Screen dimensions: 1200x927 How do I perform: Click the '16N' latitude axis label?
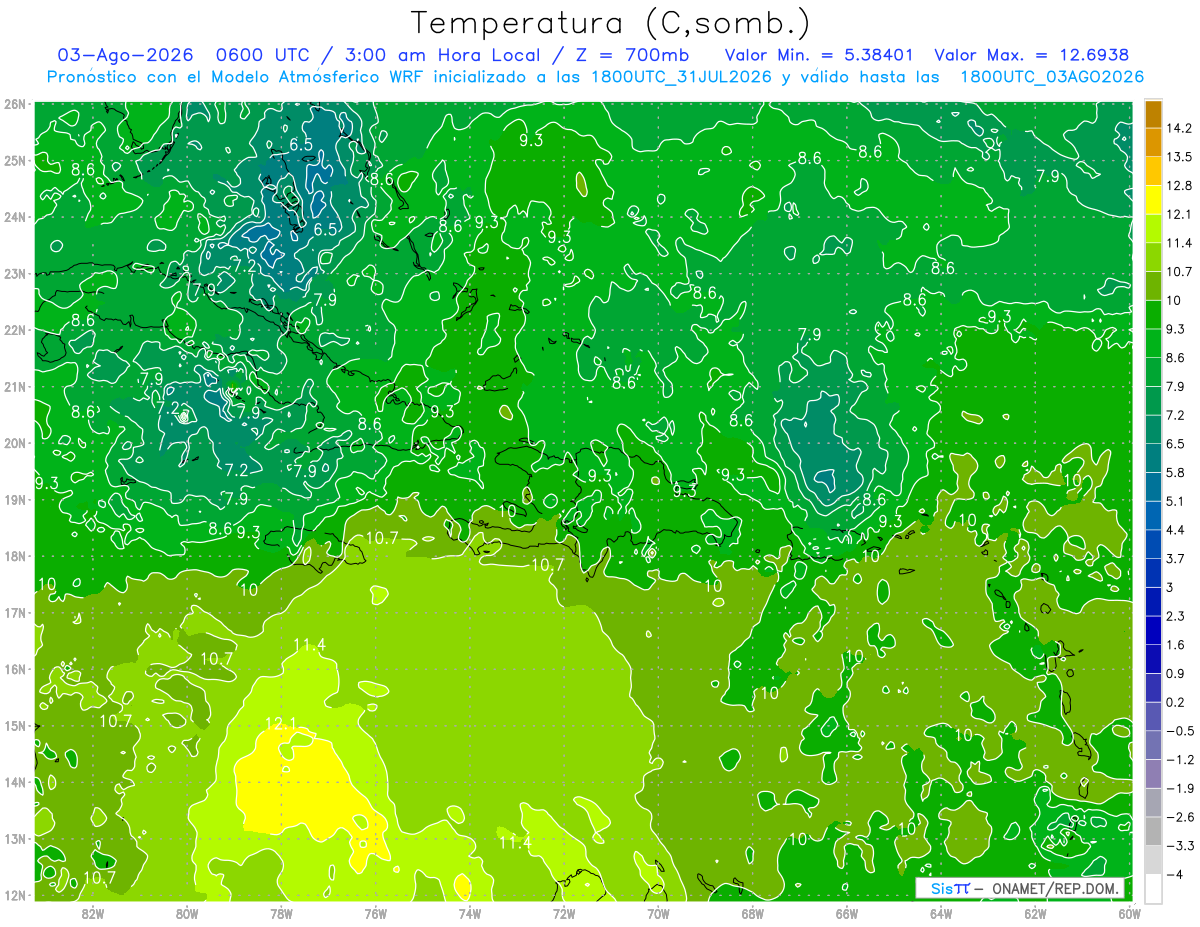coord(15,669)
